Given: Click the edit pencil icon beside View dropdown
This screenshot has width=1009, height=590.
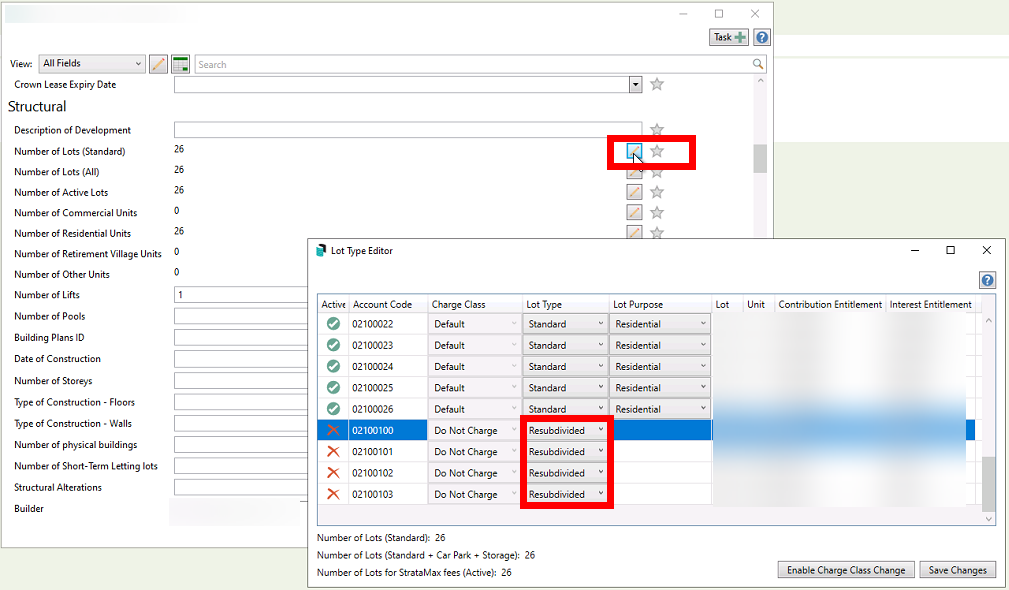Looking at the screenshot, I should pyautogui.click(x=158, y=64).
